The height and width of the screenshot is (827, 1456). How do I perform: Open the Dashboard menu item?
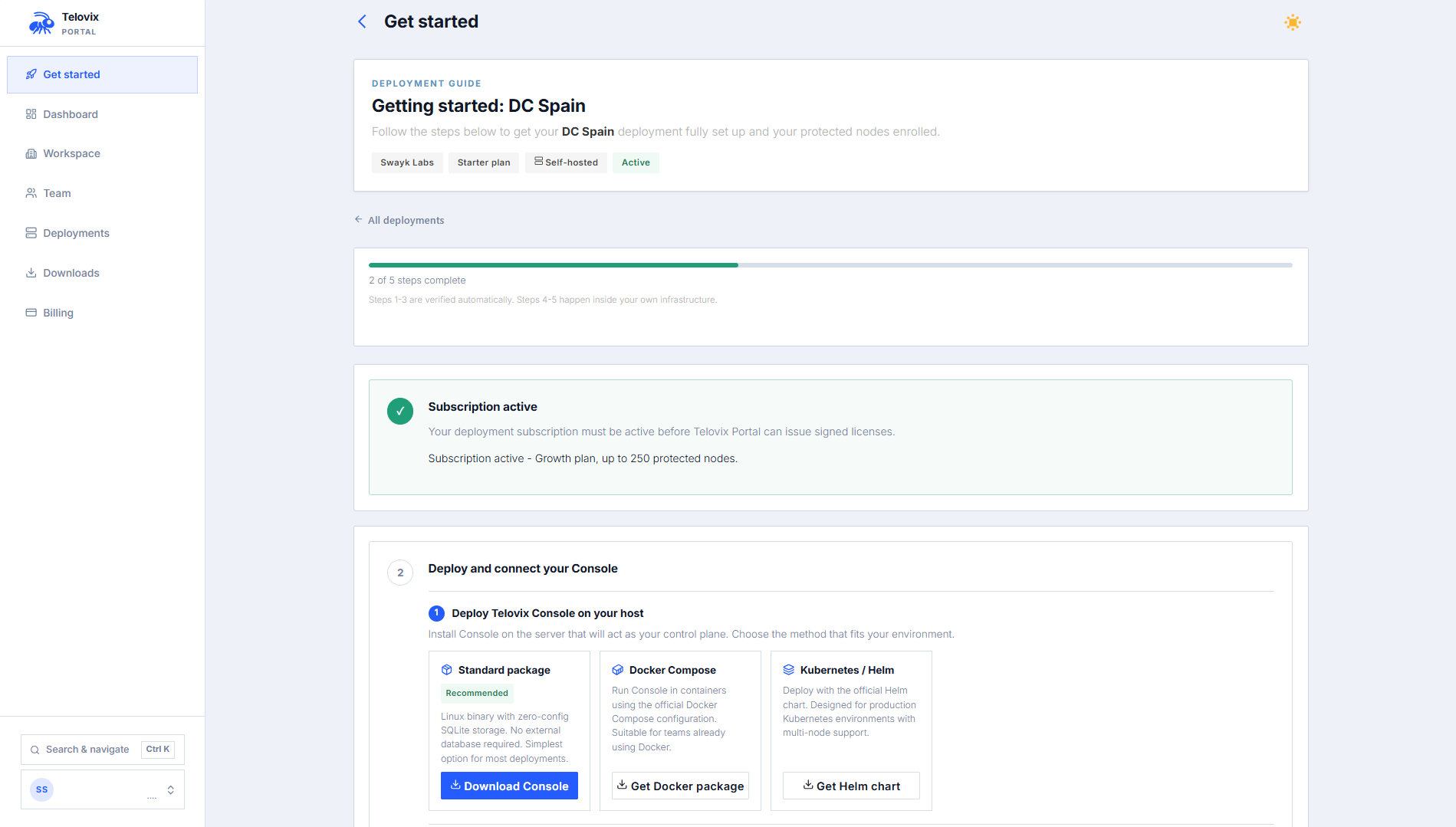102,114
